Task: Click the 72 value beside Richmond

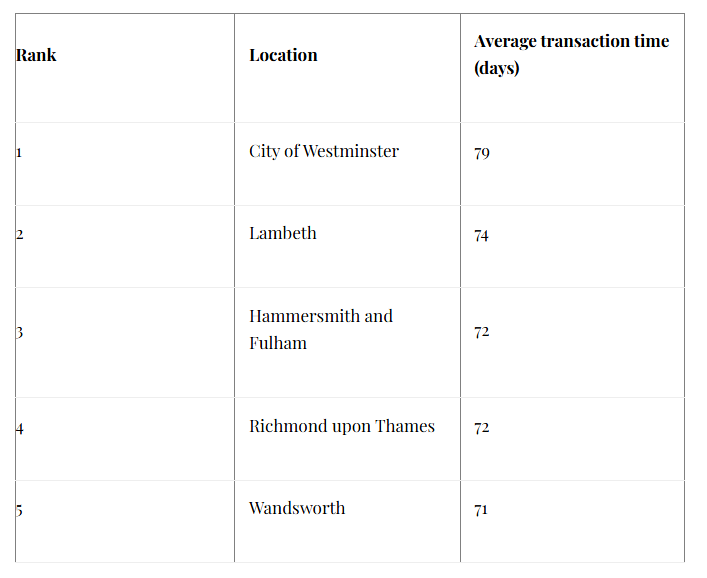Action: (x=482, y=427)
